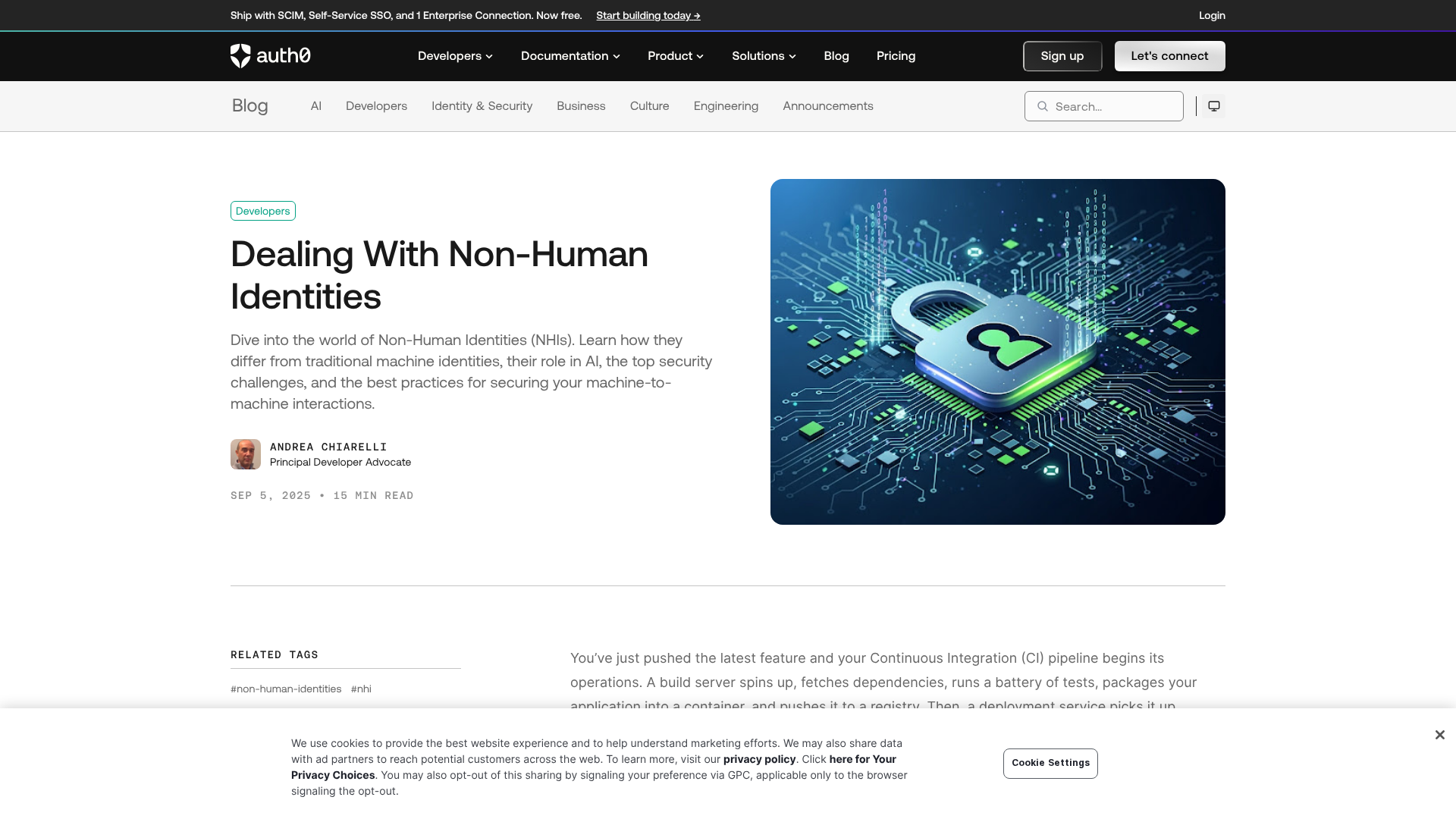Click the Let's connect button
Image resolution: width=1456 pixels, height=819 pixels.
coord(1169,56)
